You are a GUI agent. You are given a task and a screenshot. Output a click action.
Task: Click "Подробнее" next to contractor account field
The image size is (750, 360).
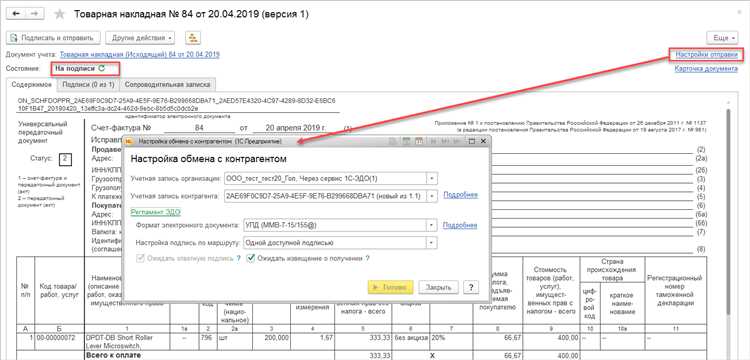click(460, 195)
